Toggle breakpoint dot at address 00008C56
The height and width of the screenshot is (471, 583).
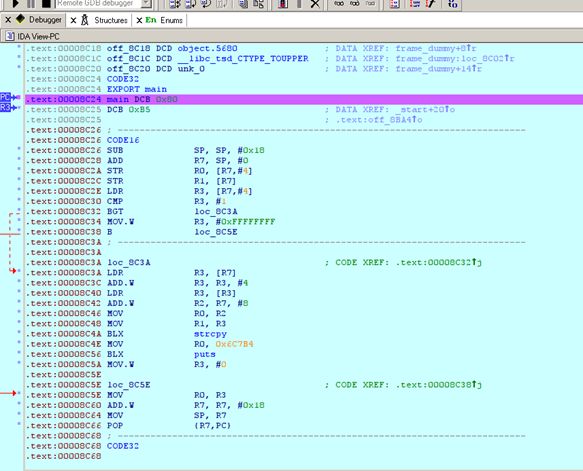(19, 352)
